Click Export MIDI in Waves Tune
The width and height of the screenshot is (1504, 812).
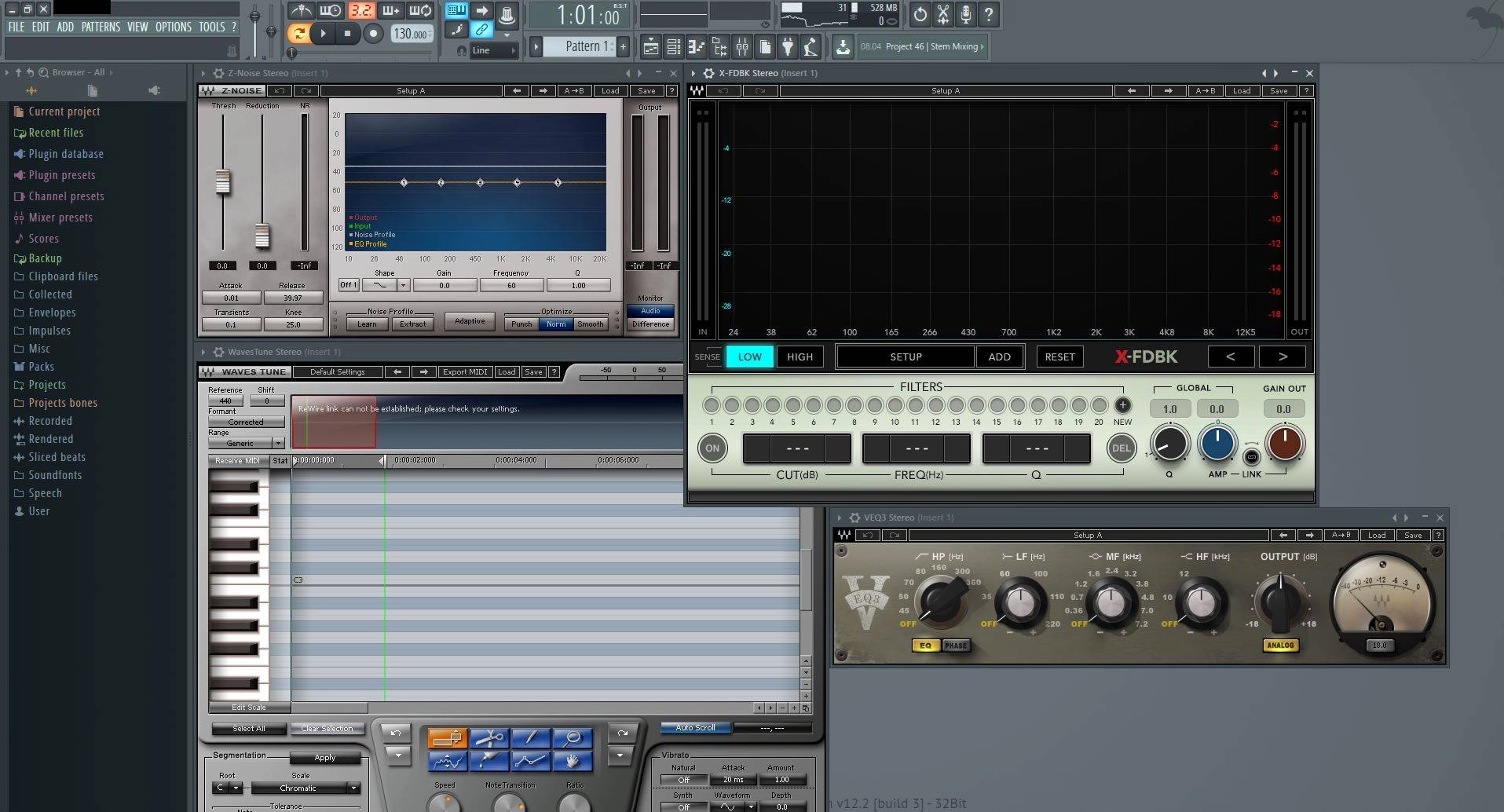[x=465, y=371]
